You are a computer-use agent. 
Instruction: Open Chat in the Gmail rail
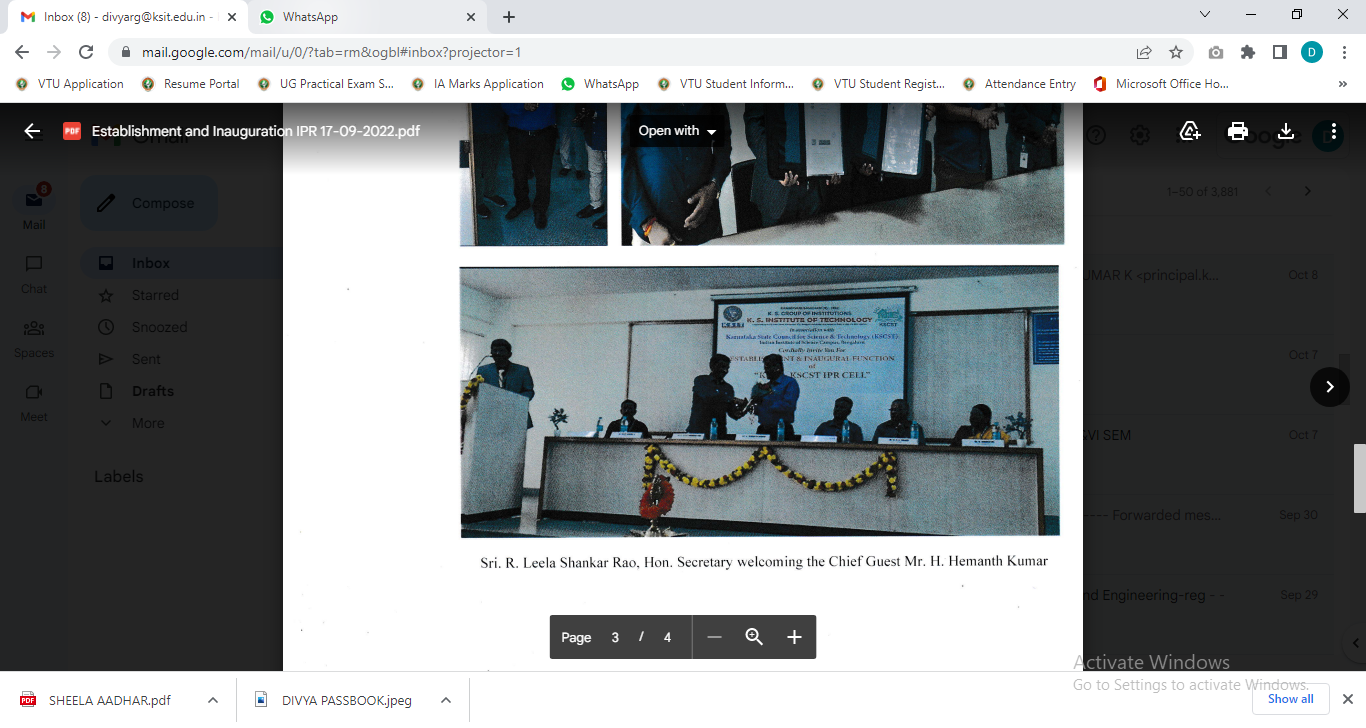click(x=34, y=272)
